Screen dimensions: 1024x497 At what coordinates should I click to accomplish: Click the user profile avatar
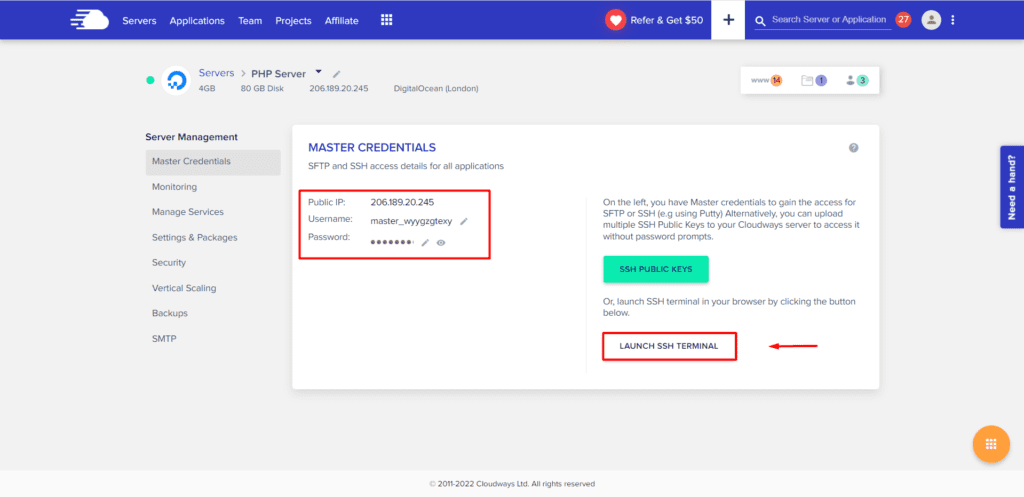[931, 20]
